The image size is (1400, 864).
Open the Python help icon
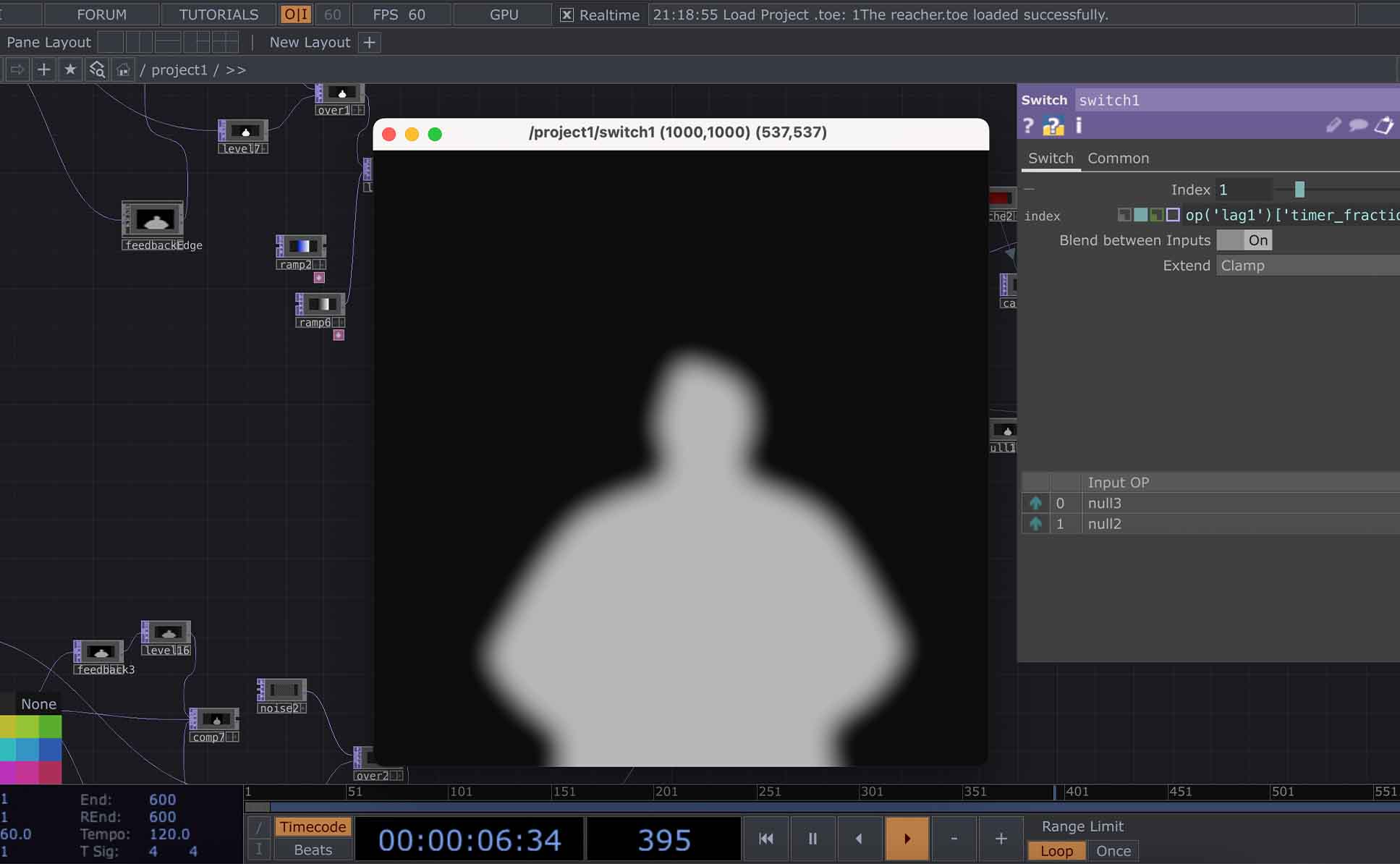pyautogui.click(x=1053, y=126)
